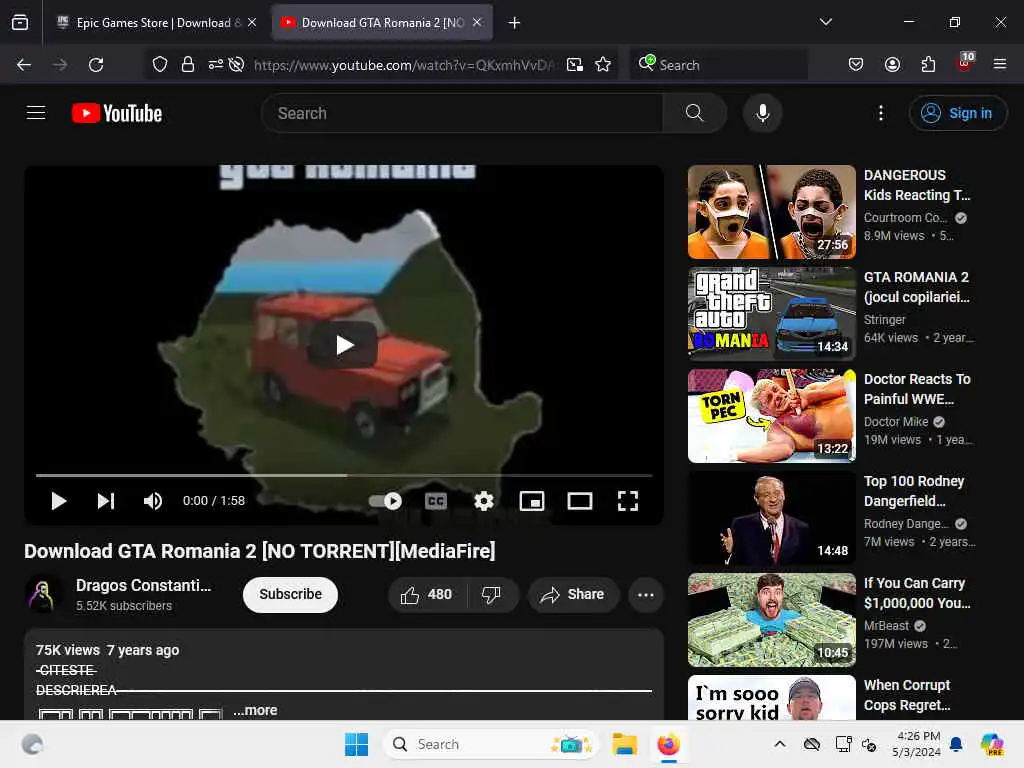Click the URL address bar
Viewport: 1024px width, 768px height.
404,65
